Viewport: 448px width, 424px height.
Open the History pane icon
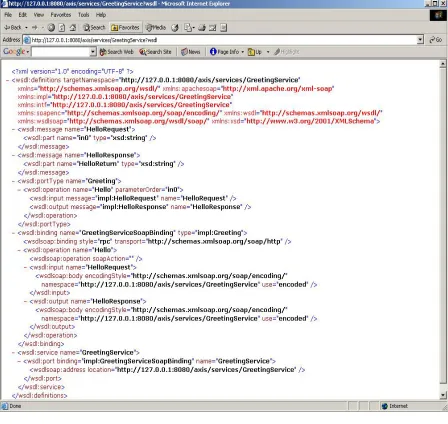tap(175, 28)
